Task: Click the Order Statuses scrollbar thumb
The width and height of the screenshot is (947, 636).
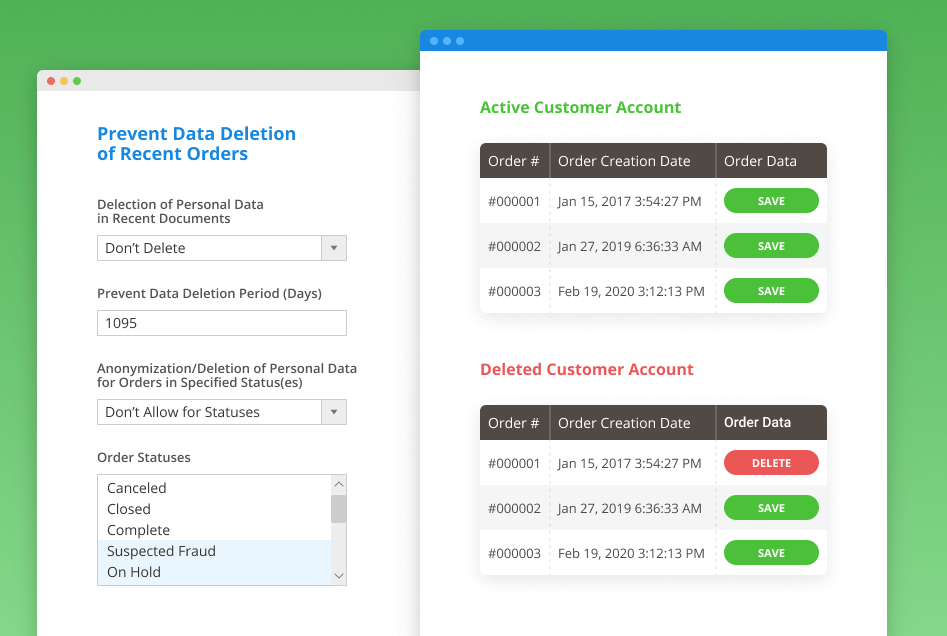Action: [x=339, y=509]
